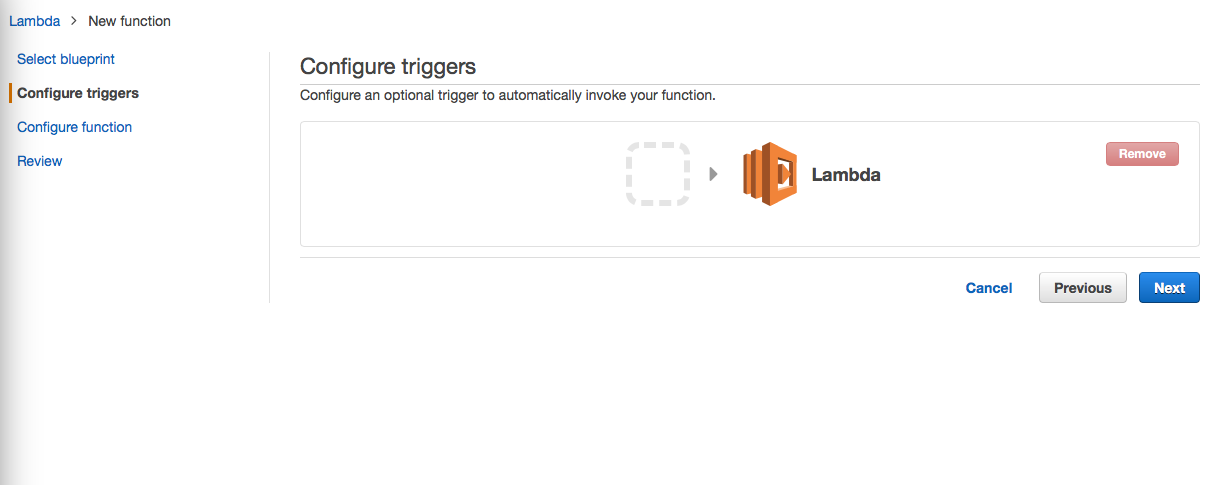Remove the trigger with the red Remove button
The height and width of the screenshot is (485, 1210).
click(1142, 154)
